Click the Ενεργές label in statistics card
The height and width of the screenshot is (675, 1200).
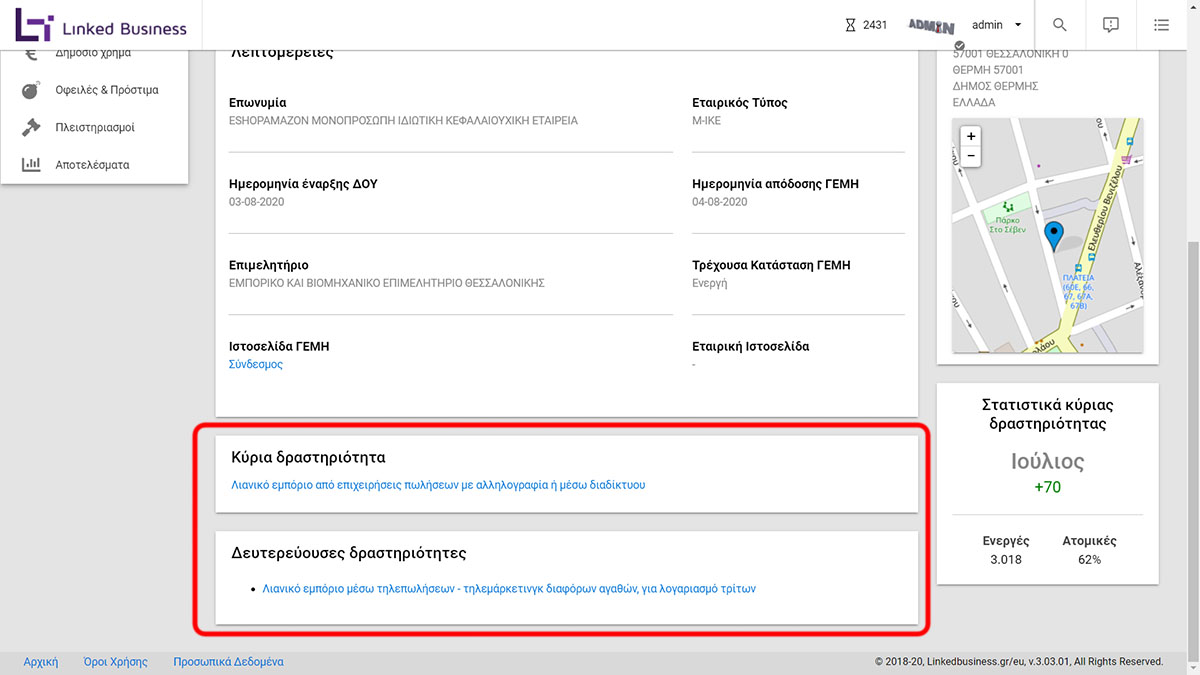[1005, 541]
